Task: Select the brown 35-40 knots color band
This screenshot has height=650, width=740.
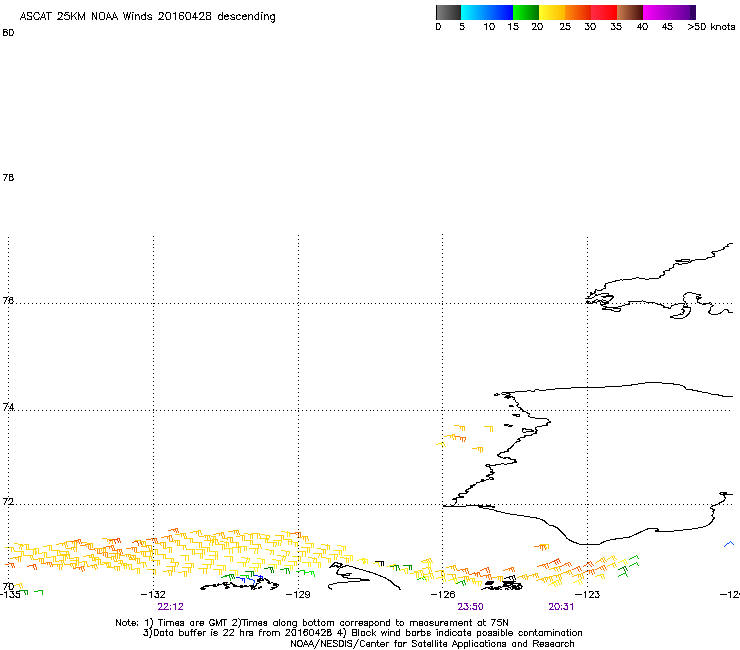Action: click(630, 12)
